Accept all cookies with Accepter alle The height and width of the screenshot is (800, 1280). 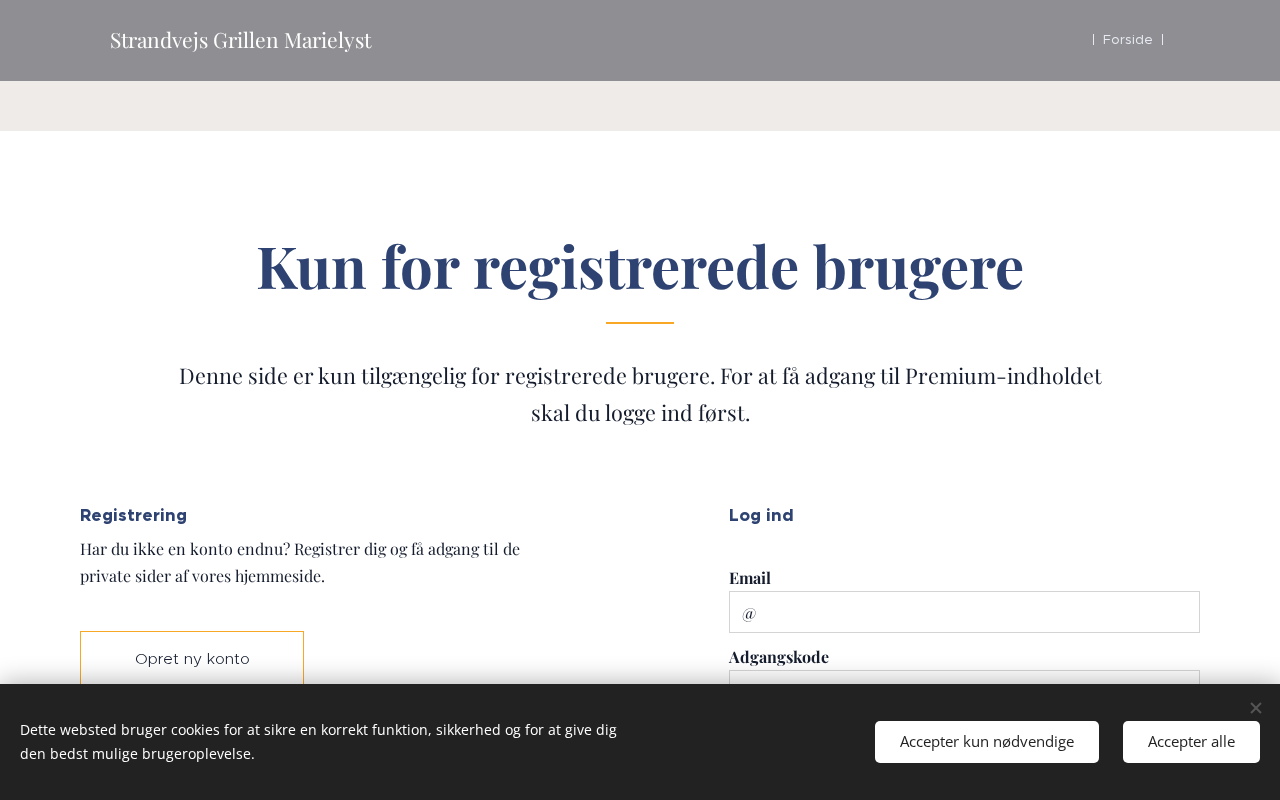[1190, 742]
